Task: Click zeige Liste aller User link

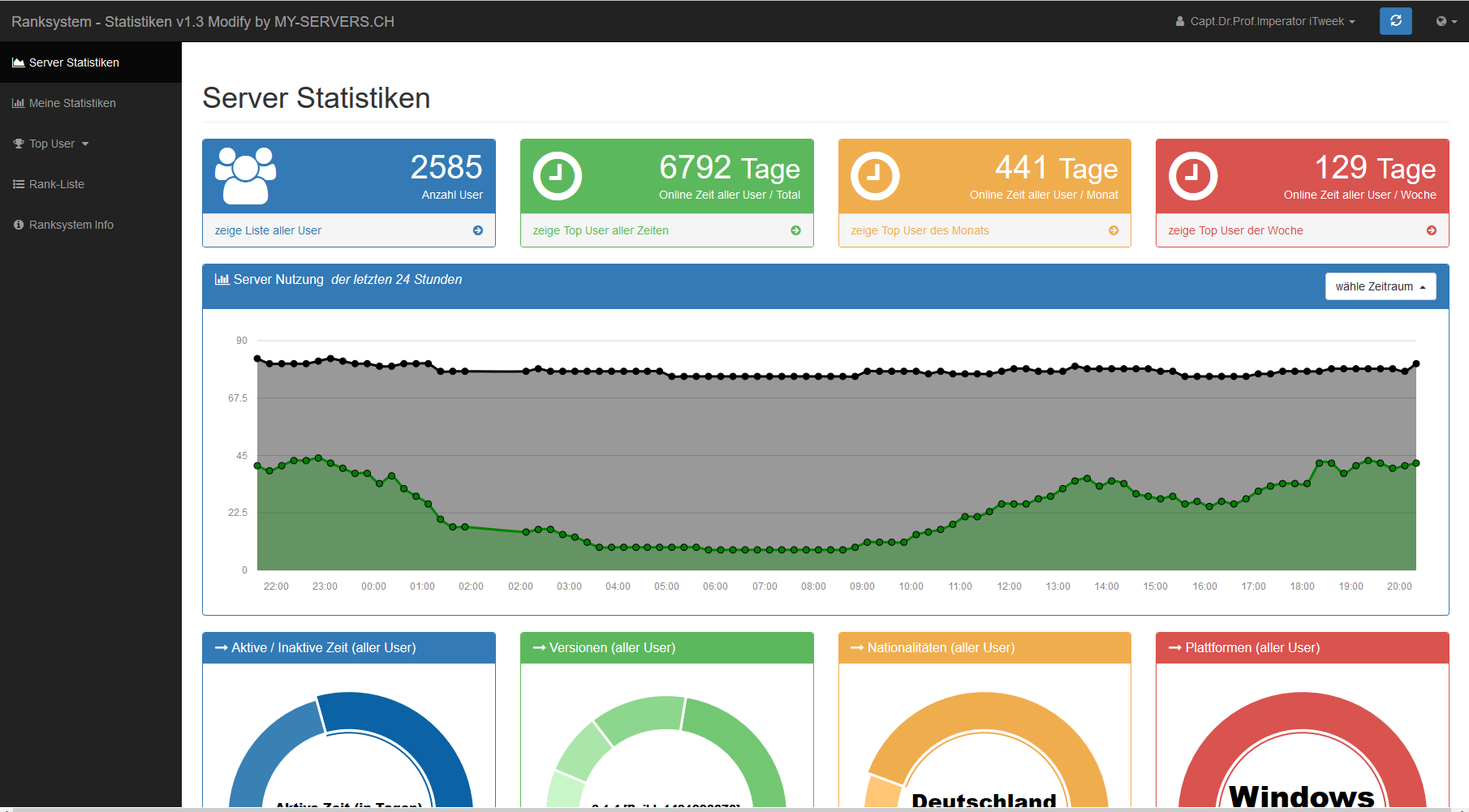Action: click(x=268, y=230)
